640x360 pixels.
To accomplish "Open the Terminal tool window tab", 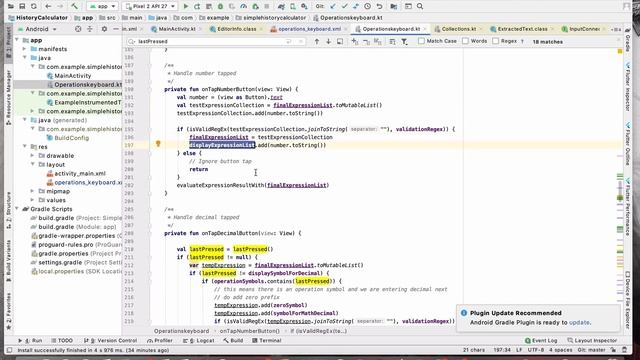I will (267, 340).
